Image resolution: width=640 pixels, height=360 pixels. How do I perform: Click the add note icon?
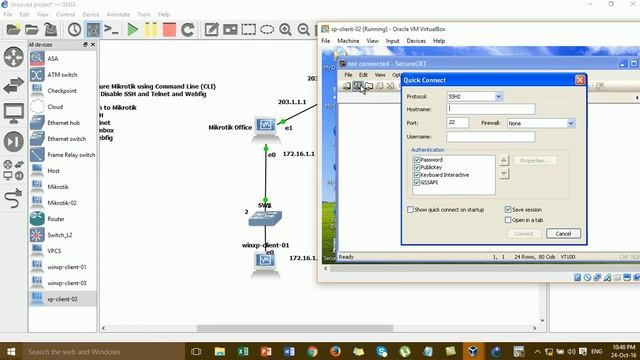point(211,29)
